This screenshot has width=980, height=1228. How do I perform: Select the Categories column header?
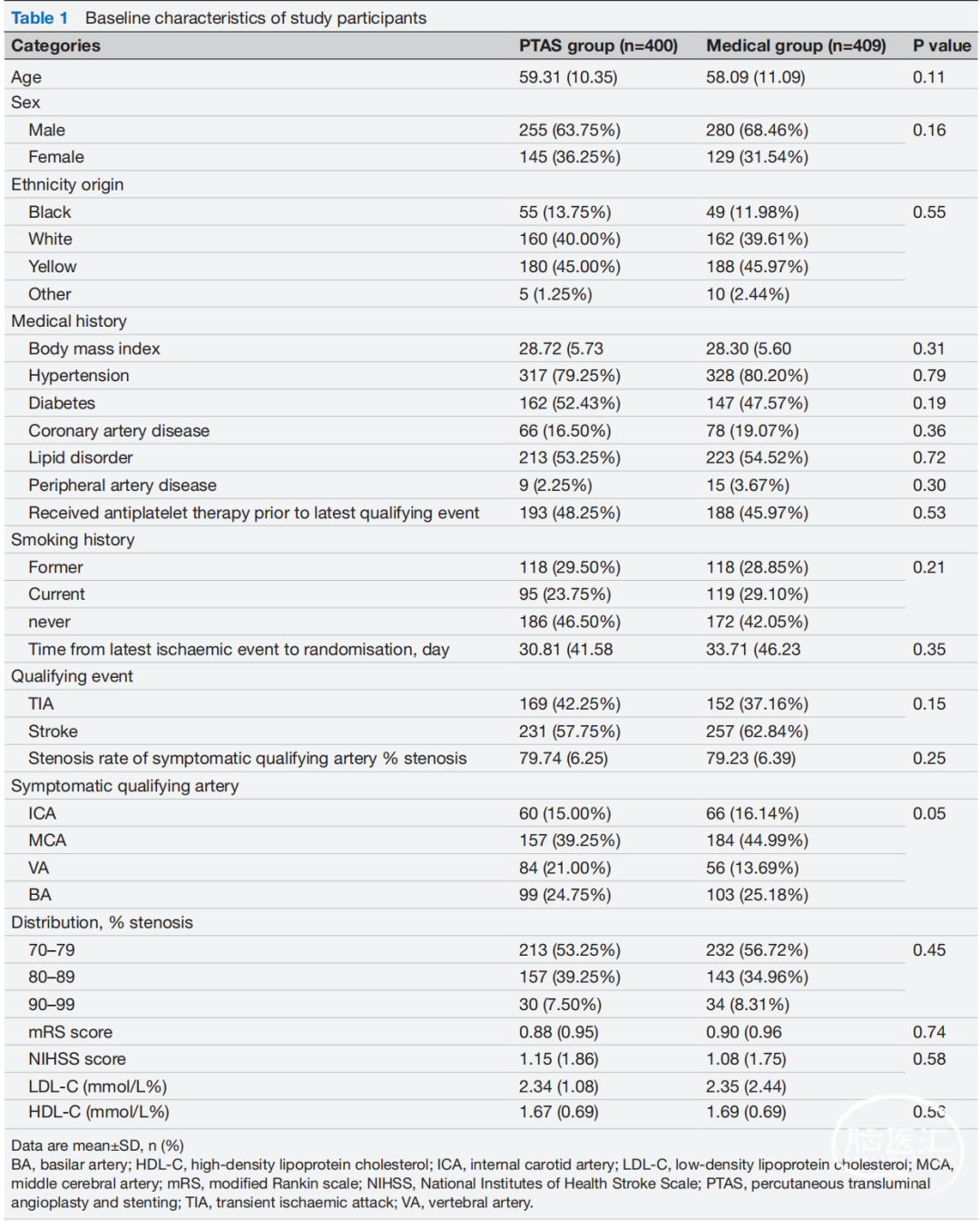coord(55,45)
